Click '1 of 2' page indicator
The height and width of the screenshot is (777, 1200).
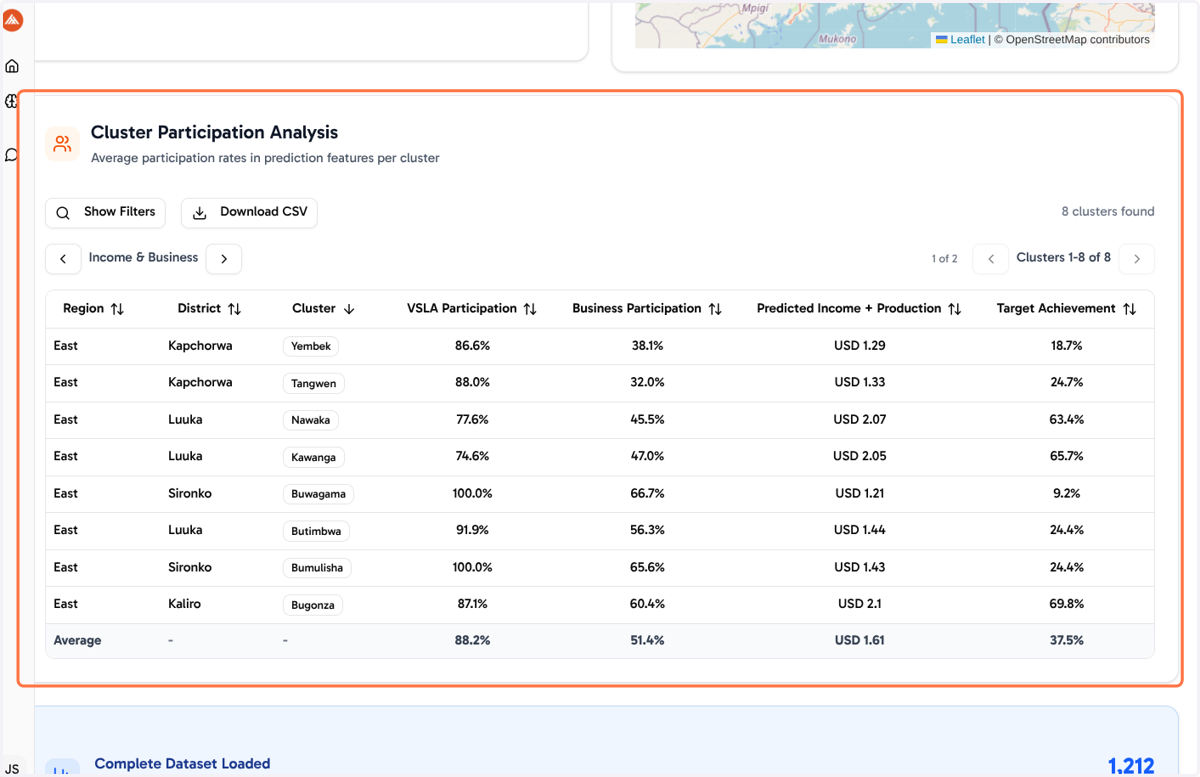click(x=944, y=259)
